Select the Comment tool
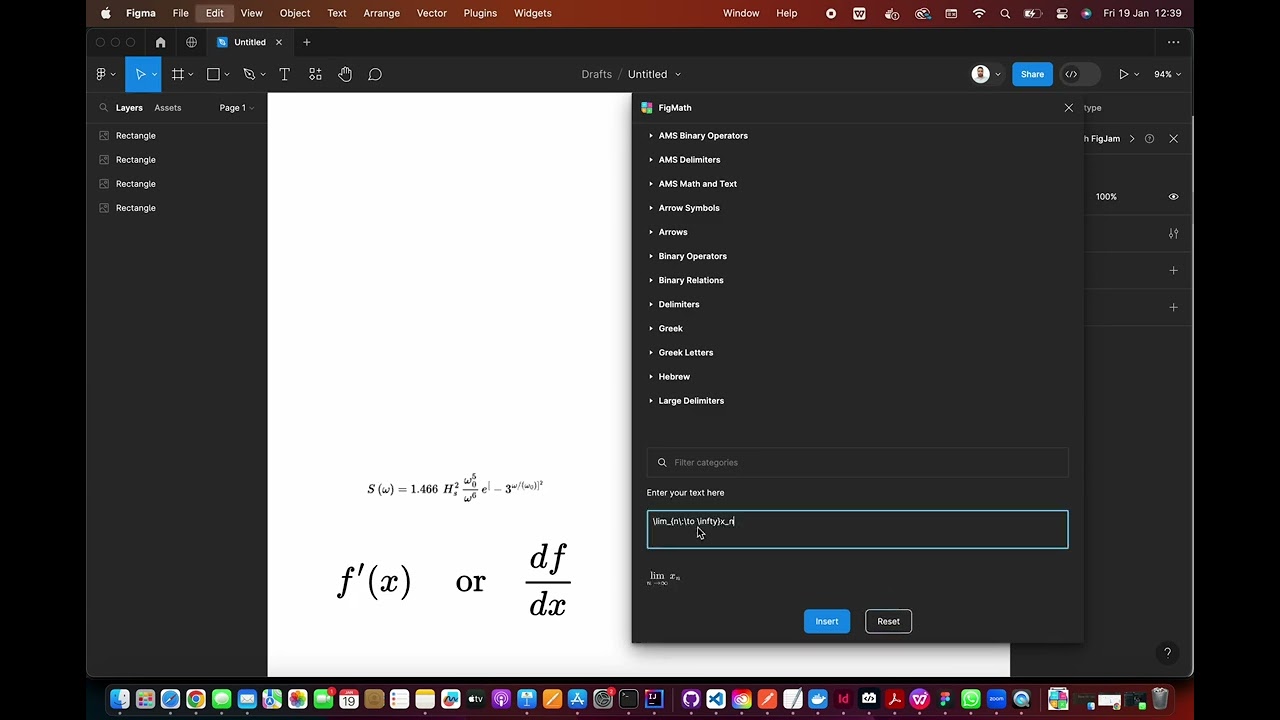The image size is (1280, 720). click(375, 74)
